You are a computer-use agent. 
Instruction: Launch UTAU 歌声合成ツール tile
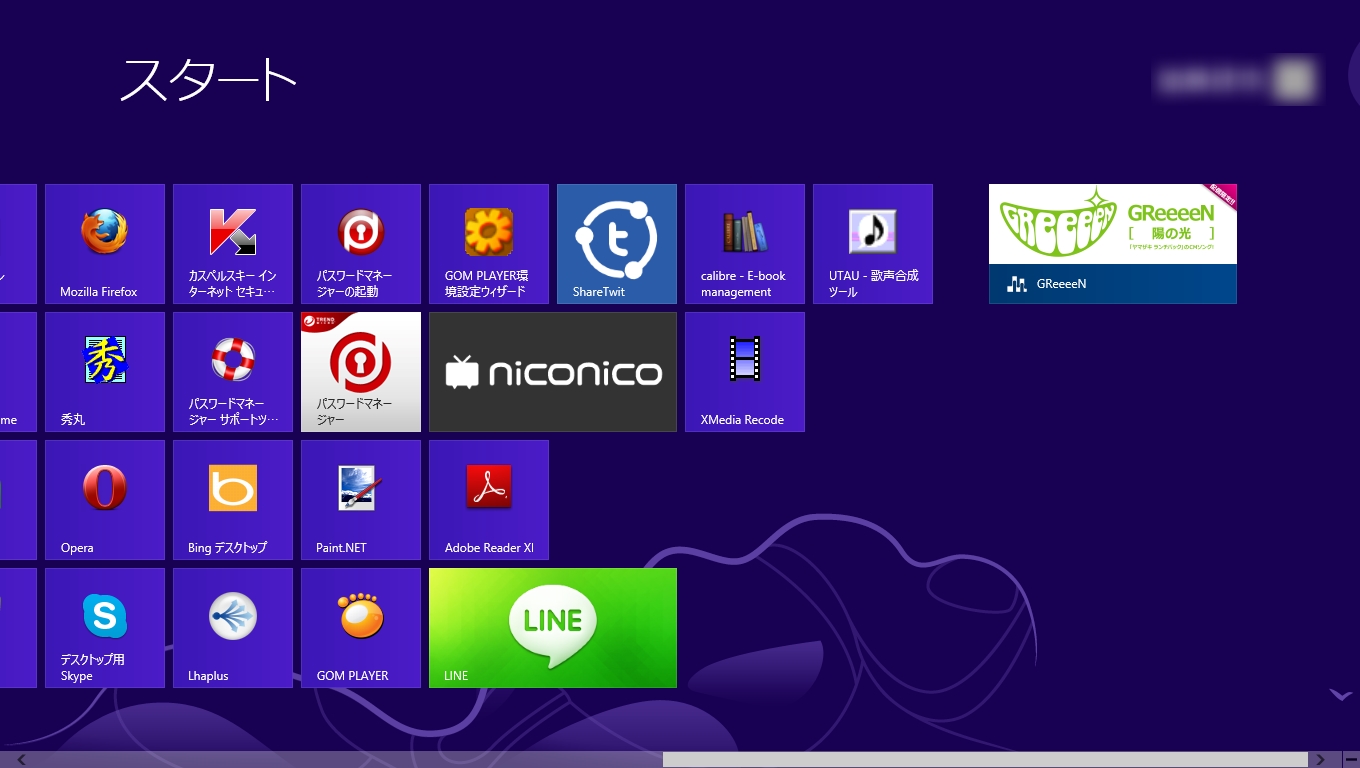(x=873, y=244)
